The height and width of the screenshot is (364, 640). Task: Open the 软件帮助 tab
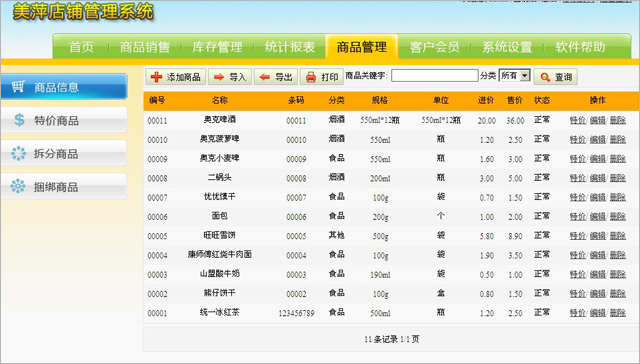(x=580, y=47)
